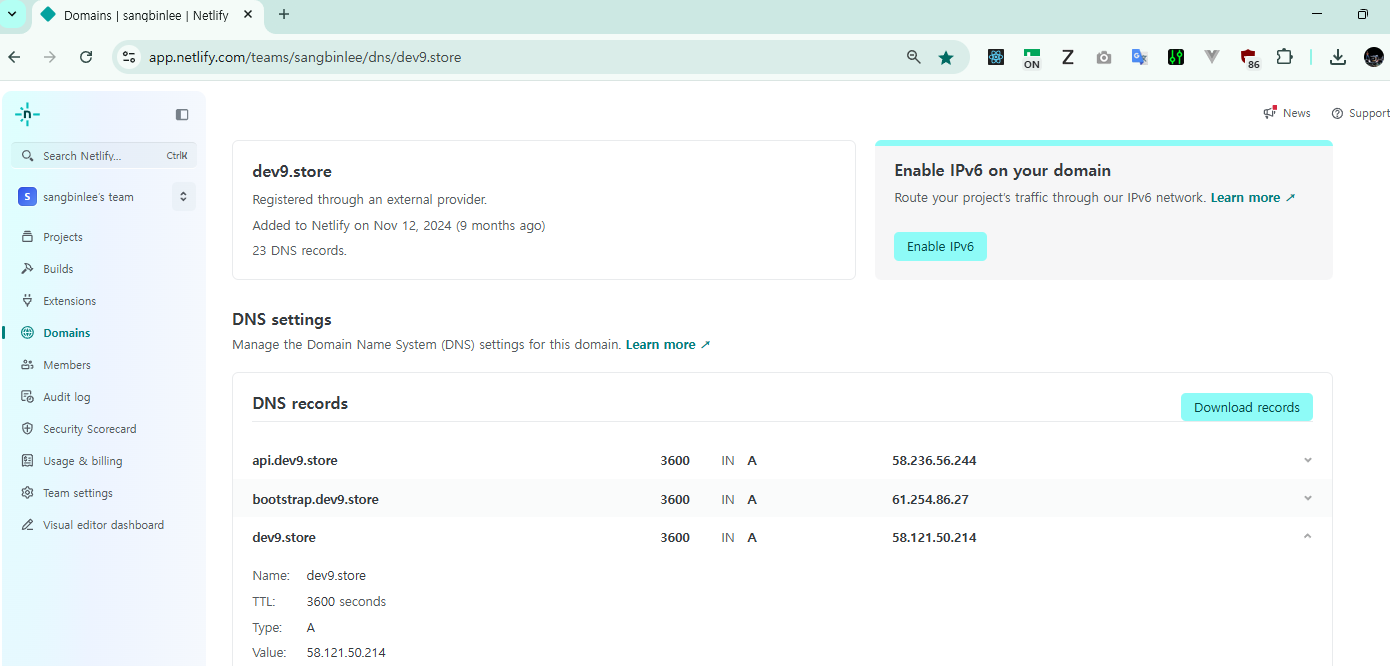This screenshot has height=666, width=1390.
Task: Click the React Developer Tools extension icon
Action: pyautogui.click(x=995, y=58)
